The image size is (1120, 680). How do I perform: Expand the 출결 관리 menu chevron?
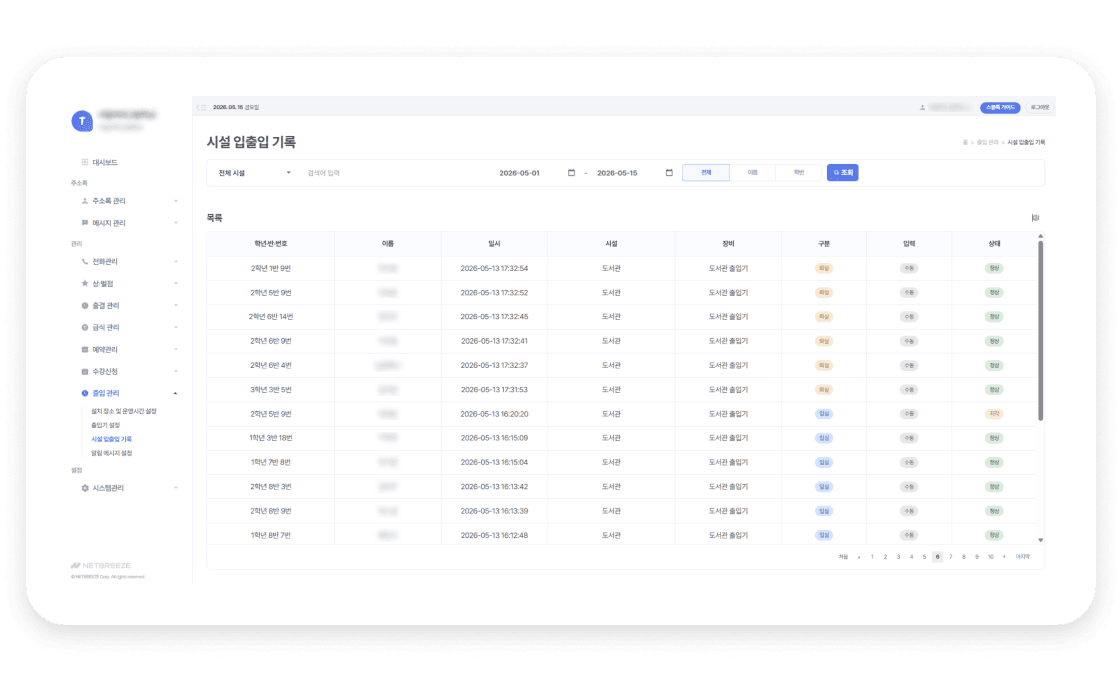(176, 306)
